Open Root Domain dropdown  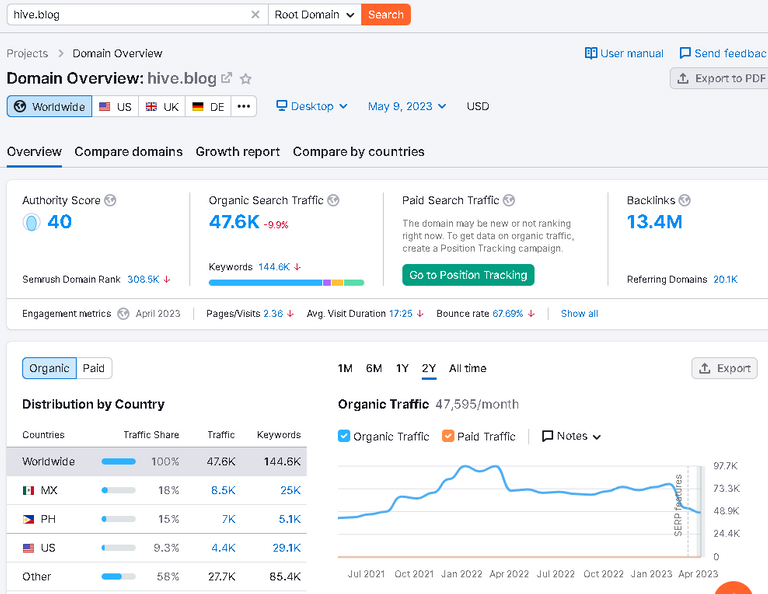tap(314, 15)
